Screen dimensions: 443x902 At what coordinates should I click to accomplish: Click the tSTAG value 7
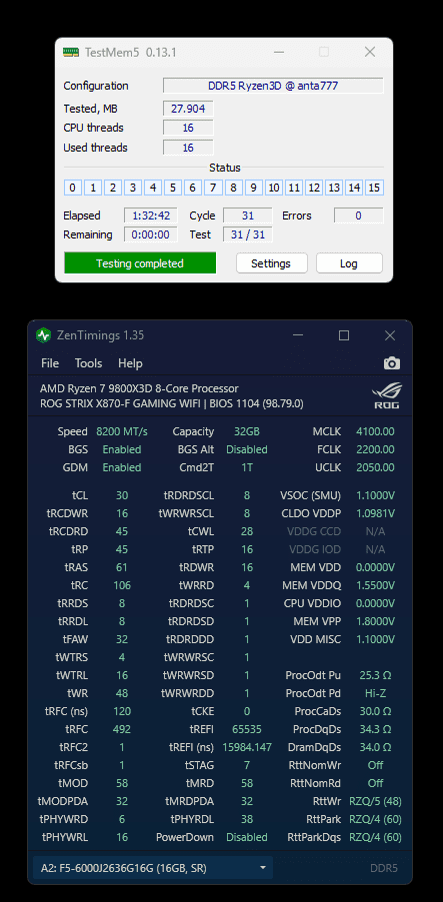pyautogui.click(x=247, y=765)
